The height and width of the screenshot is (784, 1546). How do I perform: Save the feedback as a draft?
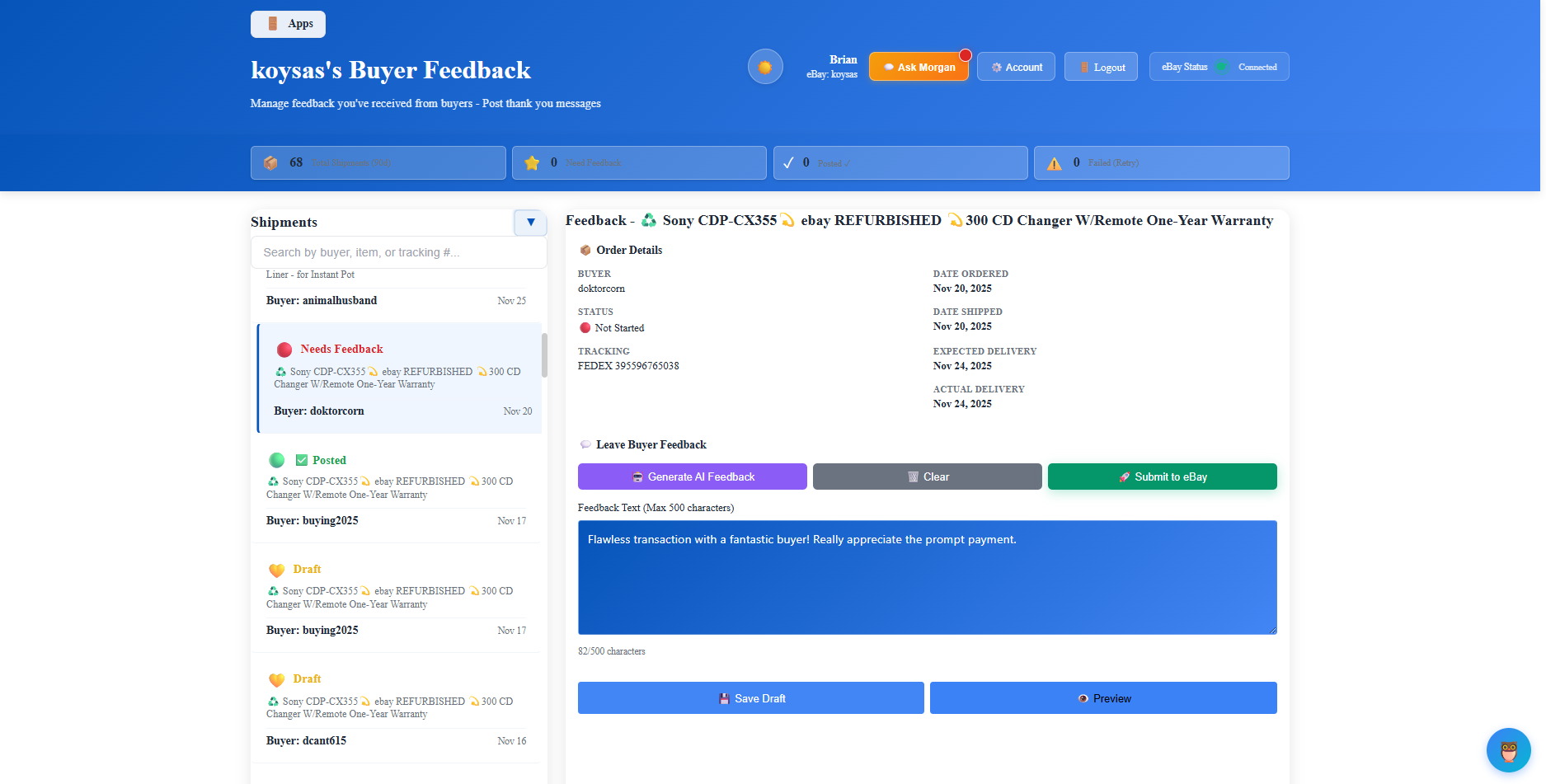(x=750, y=697)
